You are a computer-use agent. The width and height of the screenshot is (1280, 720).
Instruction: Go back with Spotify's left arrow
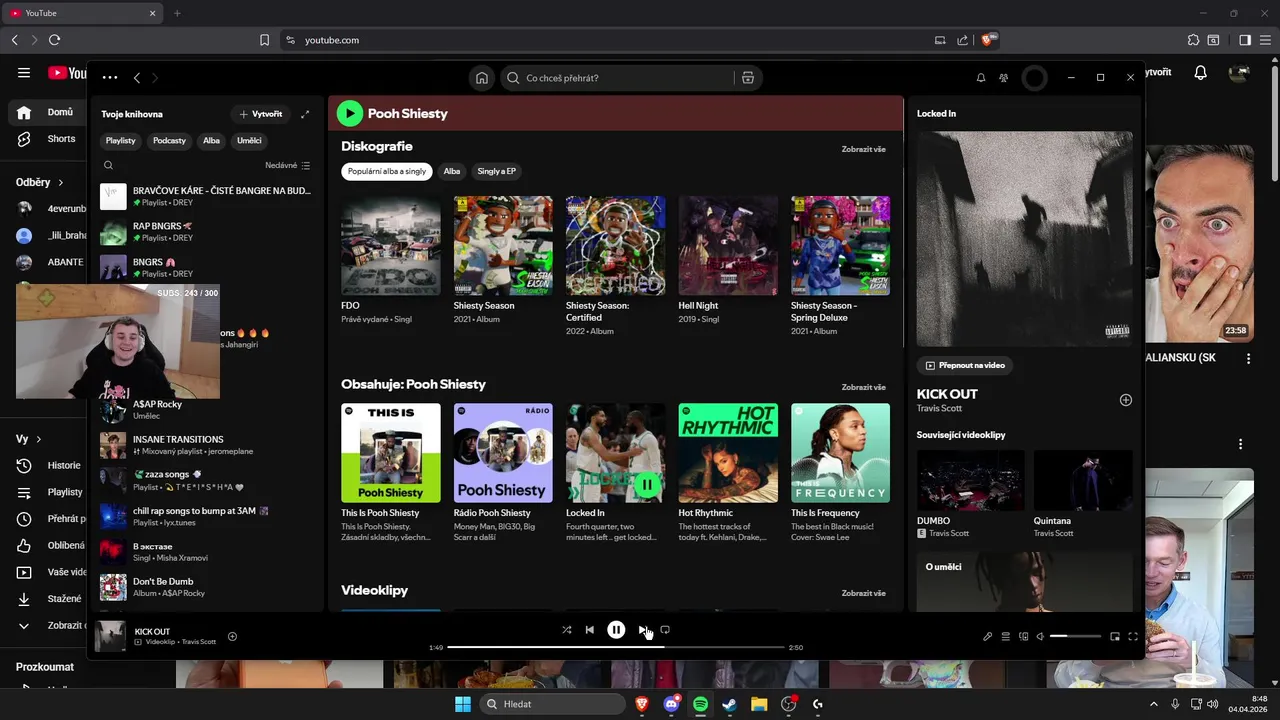[137, 78]
